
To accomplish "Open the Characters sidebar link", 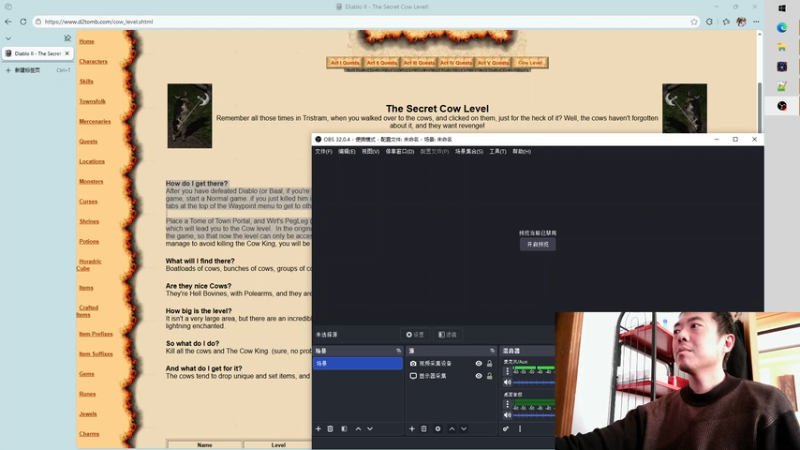I will (93, 61).
